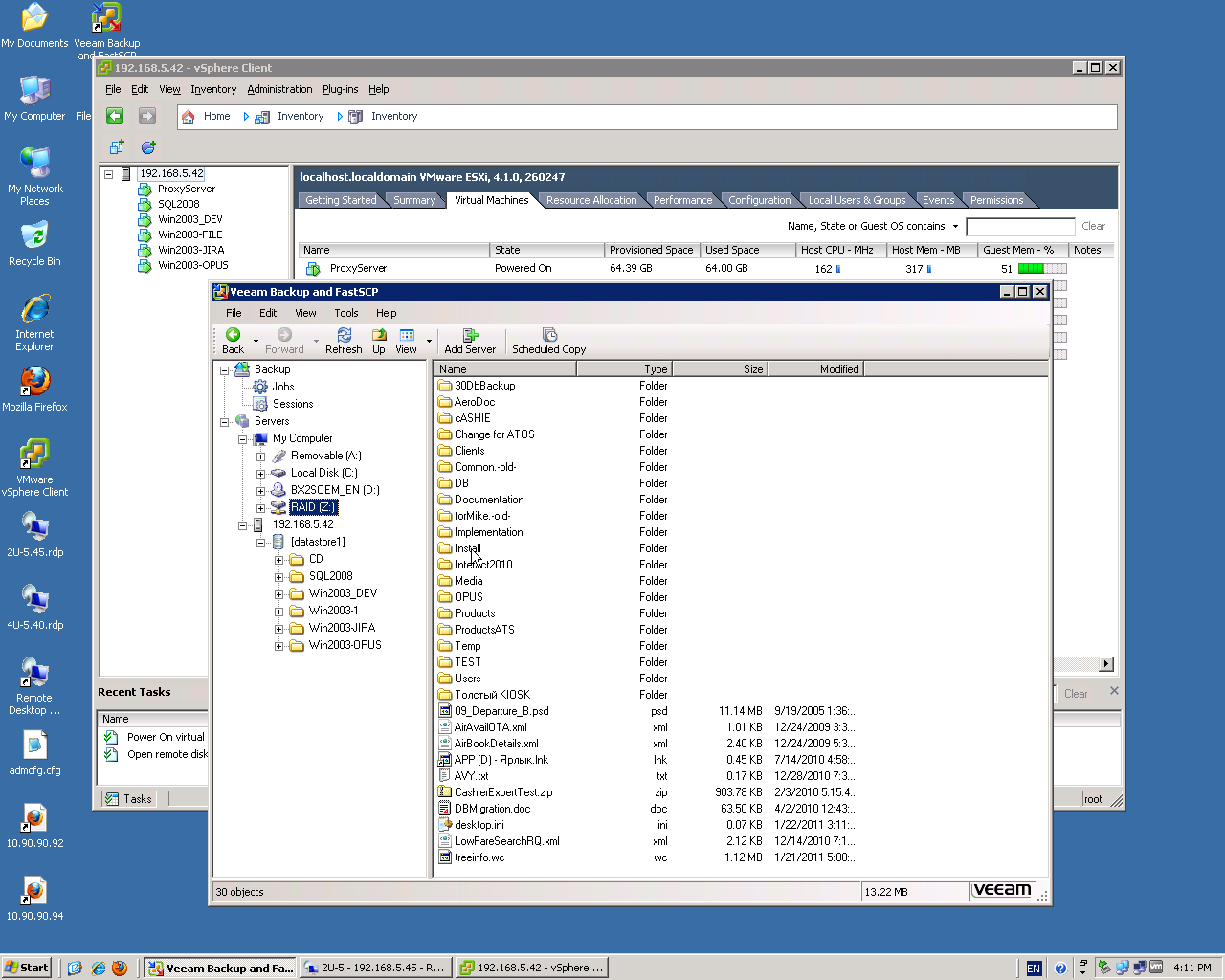Select the Documentation folder row
The width and height of the screenshot is (1225, 980).
(x=481, y=500)
